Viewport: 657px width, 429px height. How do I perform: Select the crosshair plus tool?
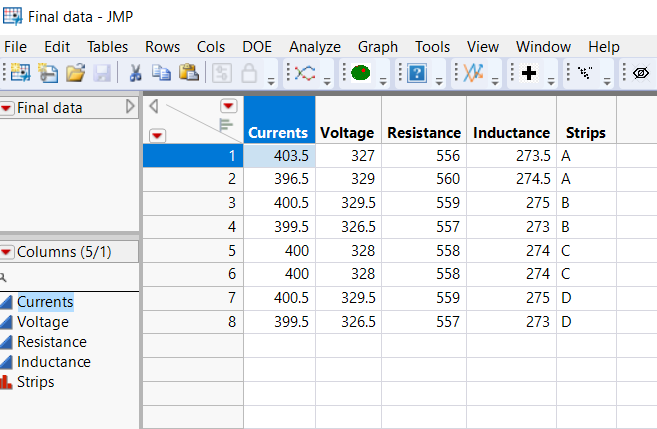(531, 73)
